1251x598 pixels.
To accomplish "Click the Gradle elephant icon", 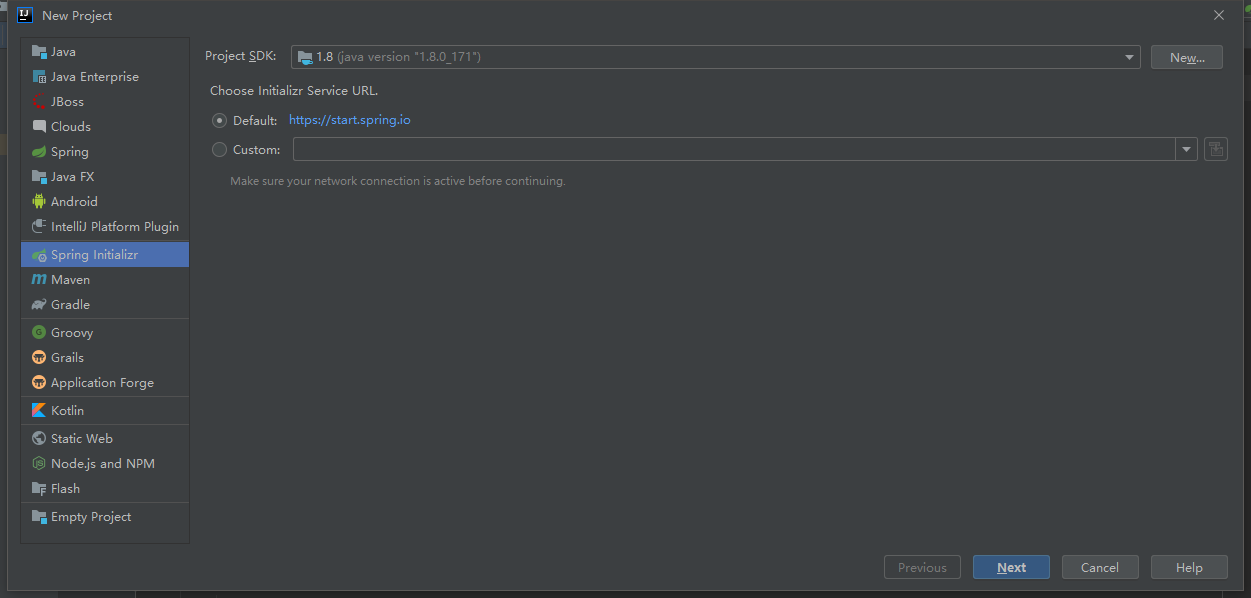I will (x=39, y=305).
